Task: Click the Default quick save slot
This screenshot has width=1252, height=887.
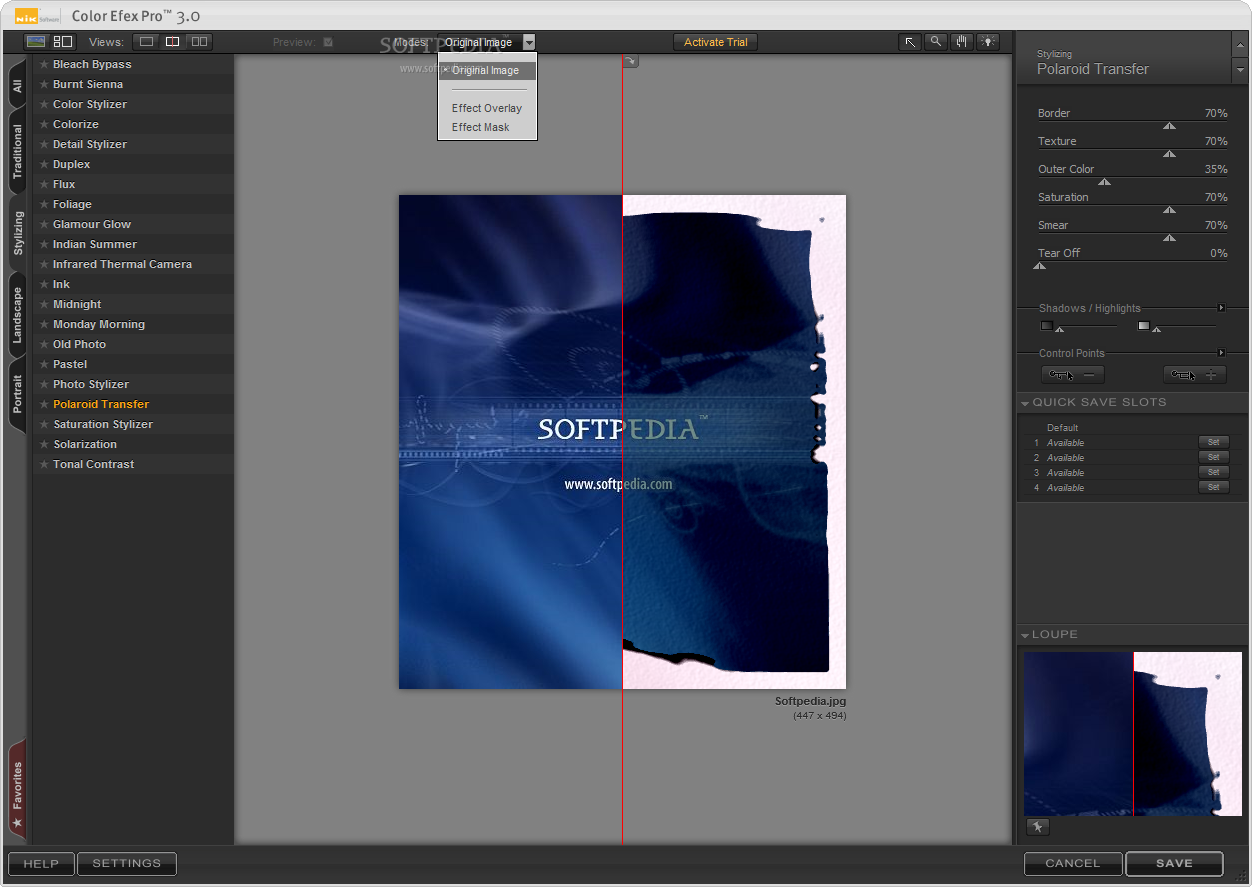Action: click(x=1062, y=428)
